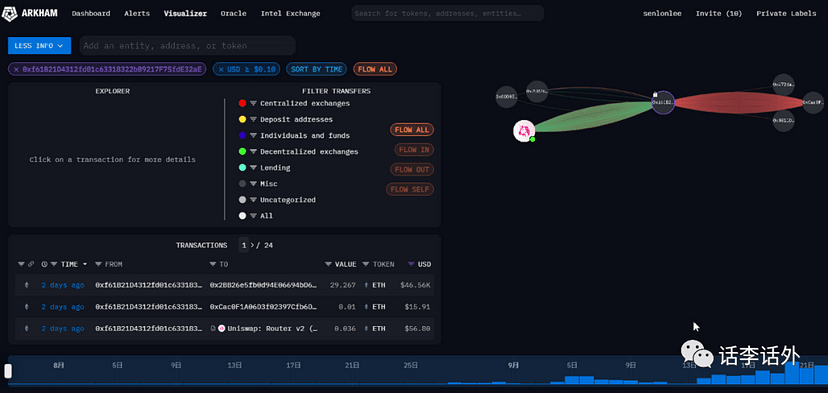
Task: Toggle the Uncategorized grey filter dot
Action: coord(242,200)
